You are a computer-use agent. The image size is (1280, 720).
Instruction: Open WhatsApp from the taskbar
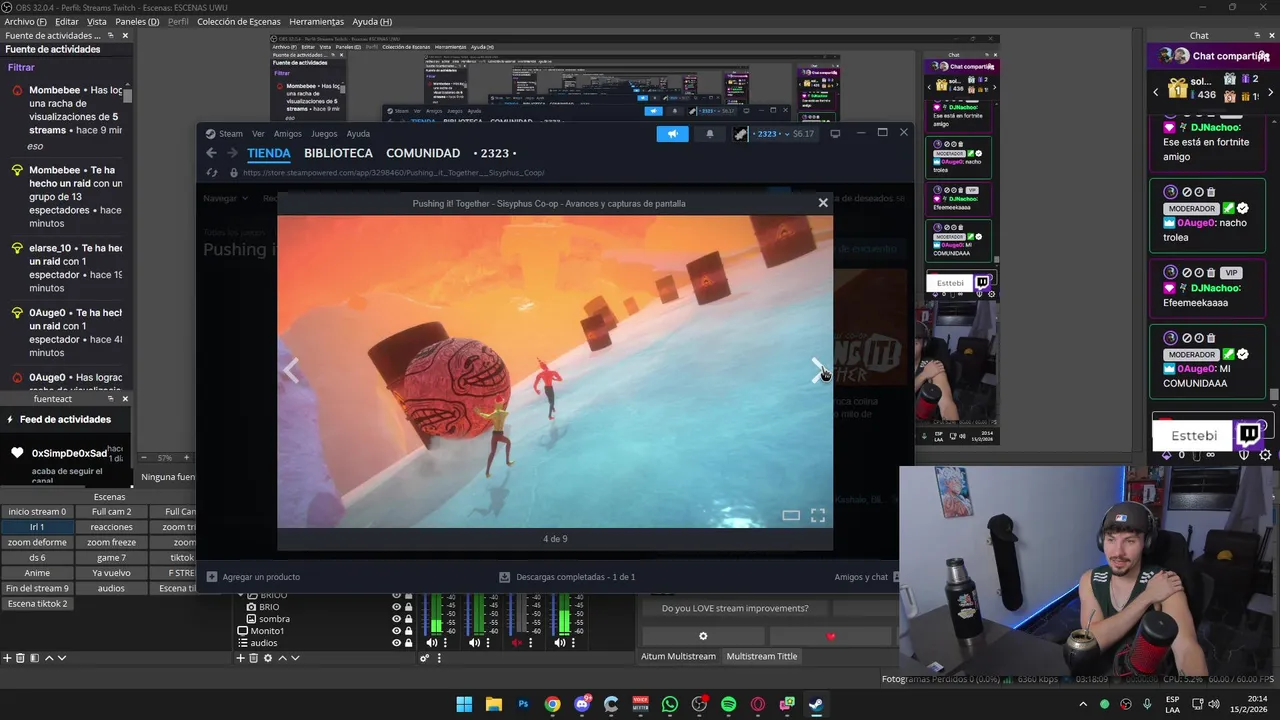coord(670,704)
